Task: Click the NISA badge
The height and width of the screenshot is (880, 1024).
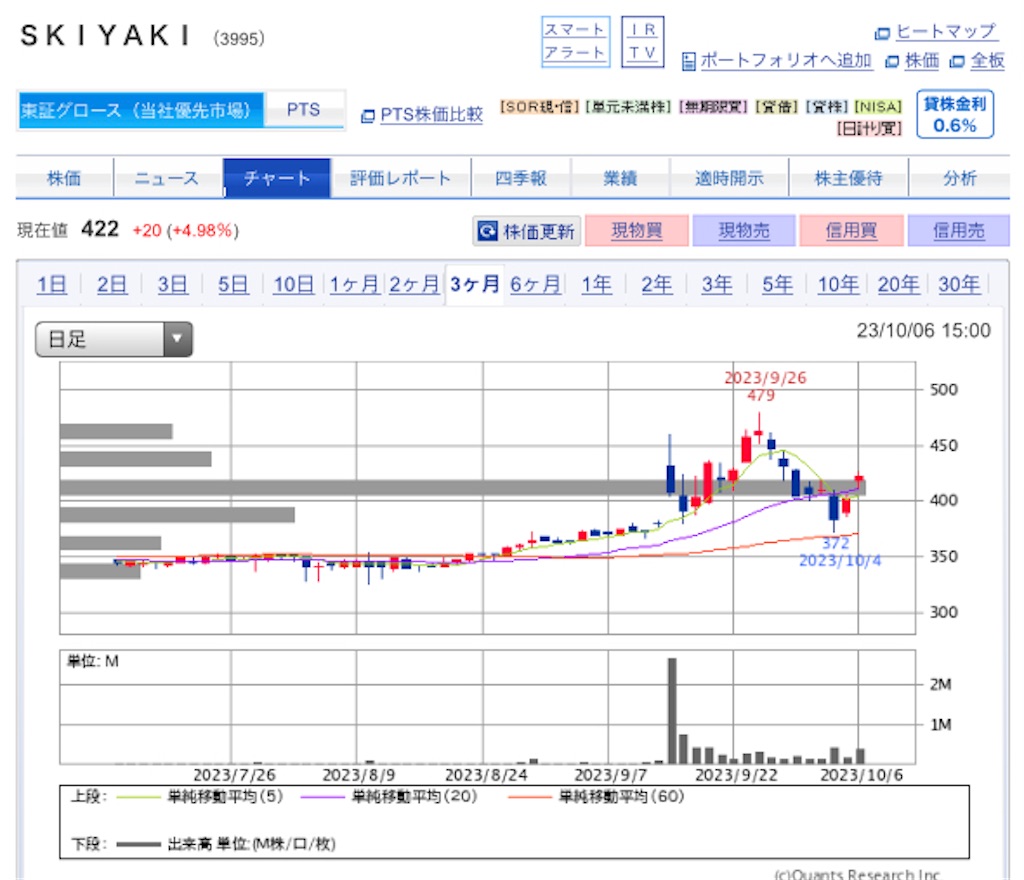Action: [878, 106]
